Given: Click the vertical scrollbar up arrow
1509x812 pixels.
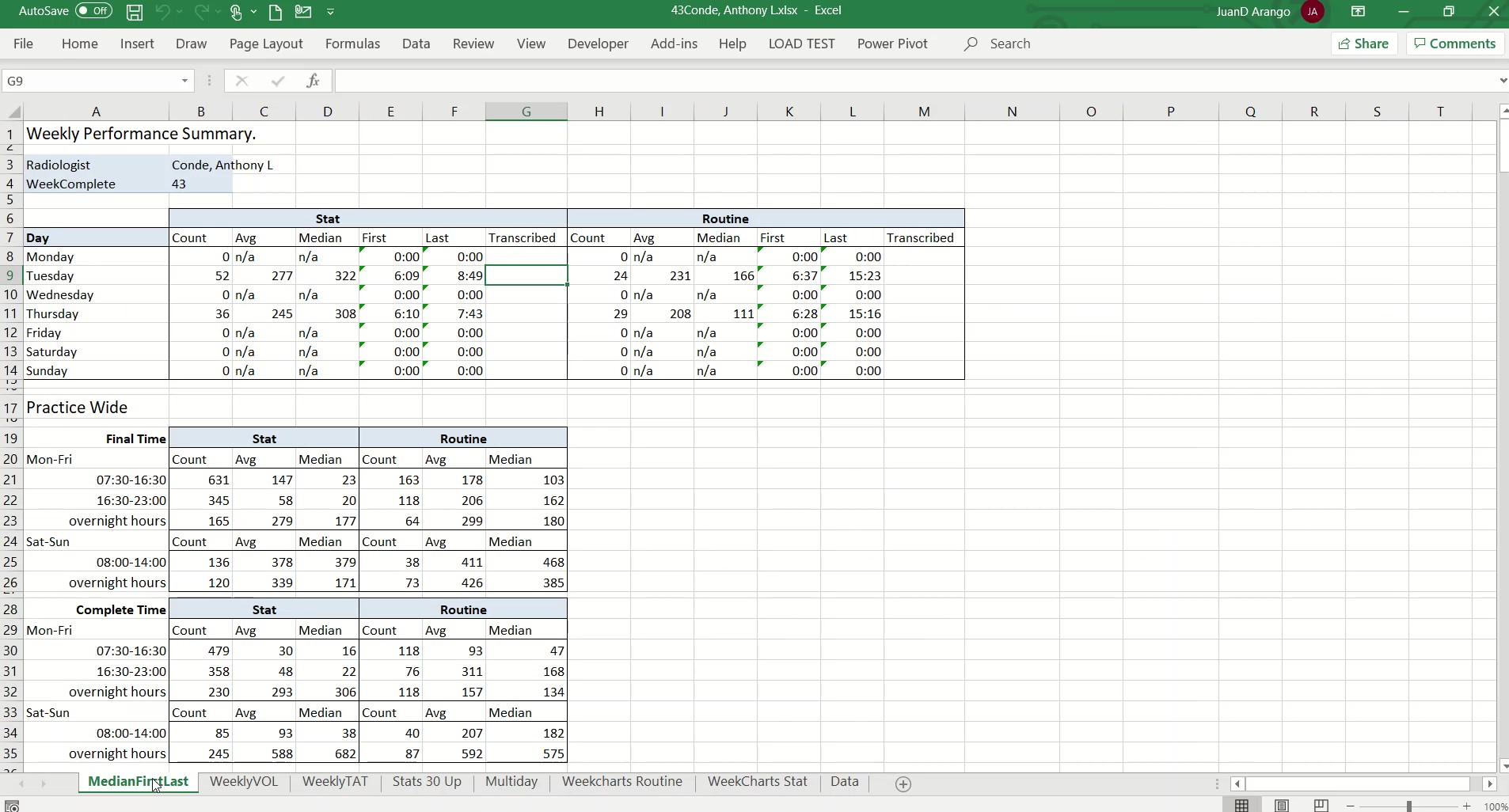Looking at the screenshot, I should [1503, 112].
